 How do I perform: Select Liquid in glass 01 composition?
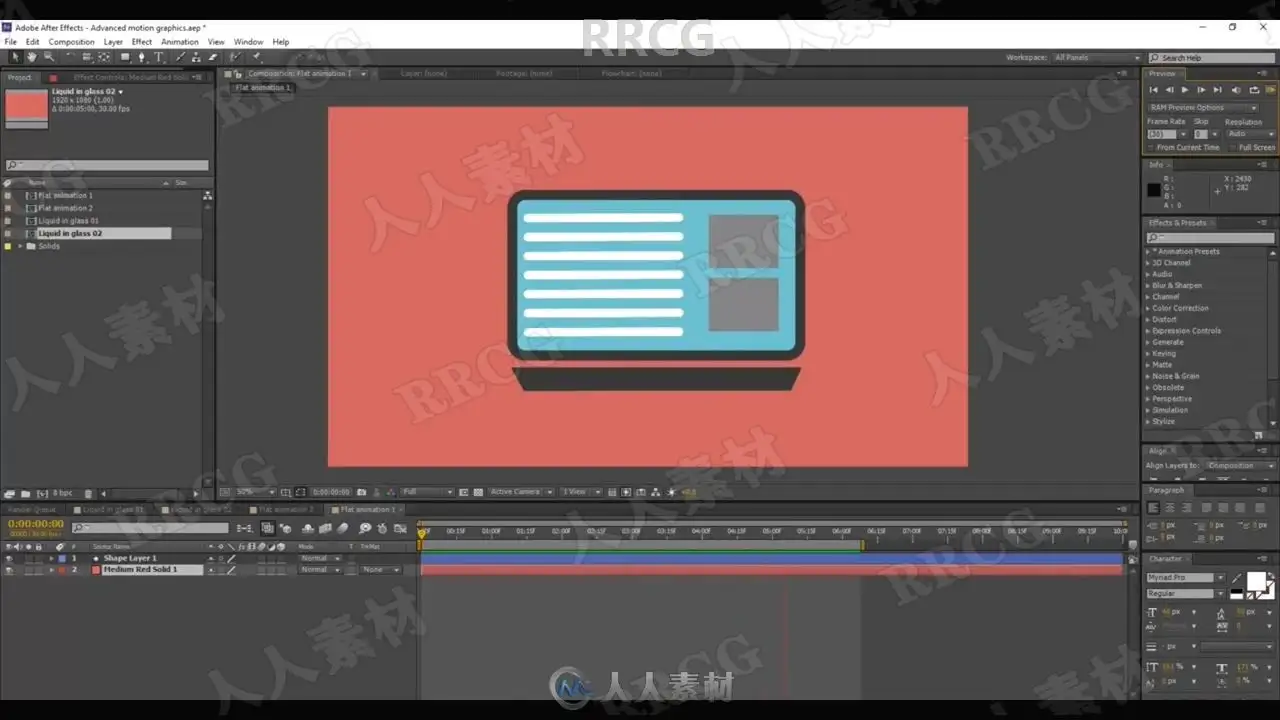[68, 221]
